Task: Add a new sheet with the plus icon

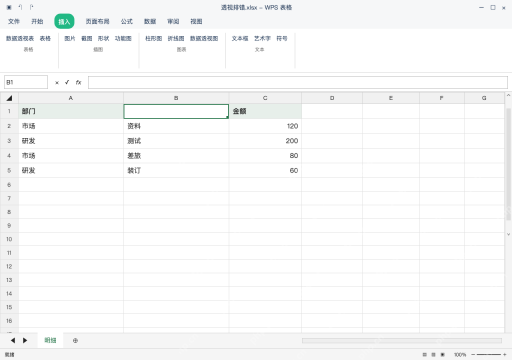Action: pyautogui.click(x=75, y=340)
